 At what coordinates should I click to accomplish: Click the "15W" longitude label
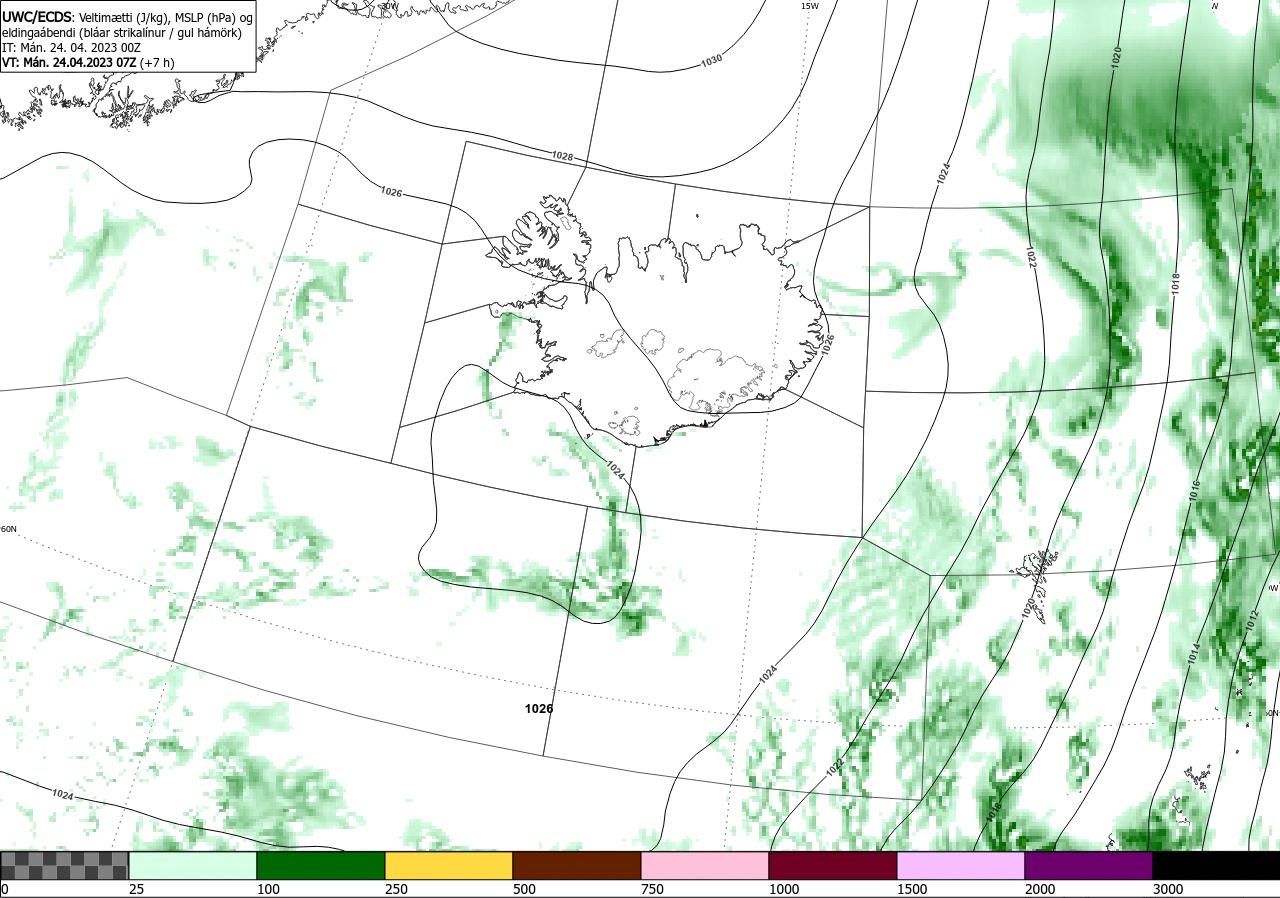point(809,6)
